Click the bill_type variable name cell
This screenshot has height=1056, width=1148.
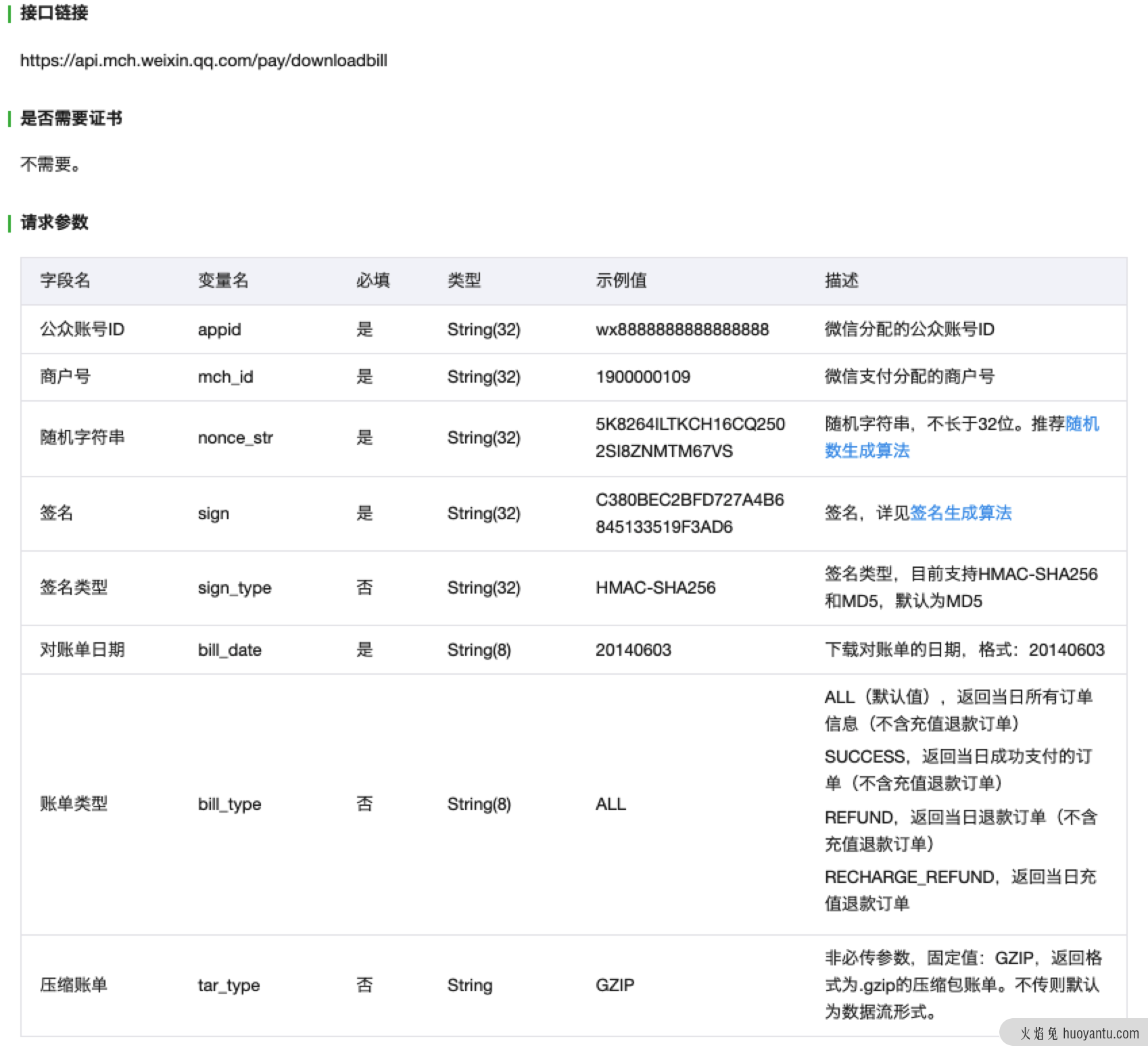click(230, 805)
